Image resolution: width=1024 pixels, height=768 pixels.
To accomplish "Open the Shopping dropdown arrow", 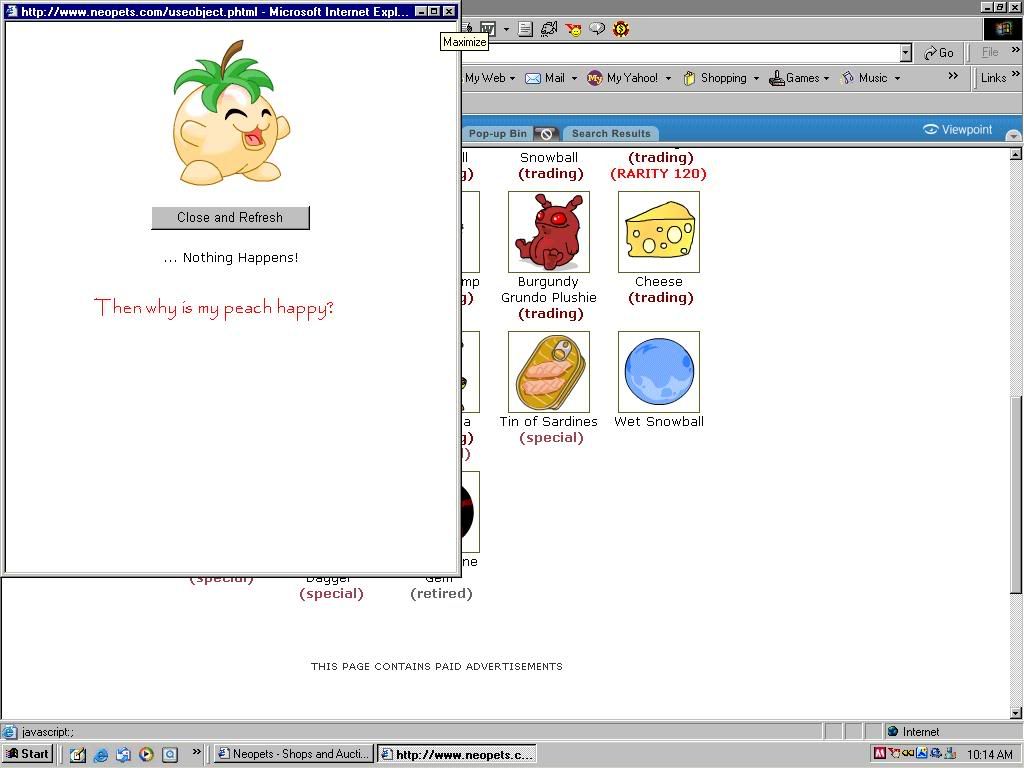I will [x=756, y=78].
